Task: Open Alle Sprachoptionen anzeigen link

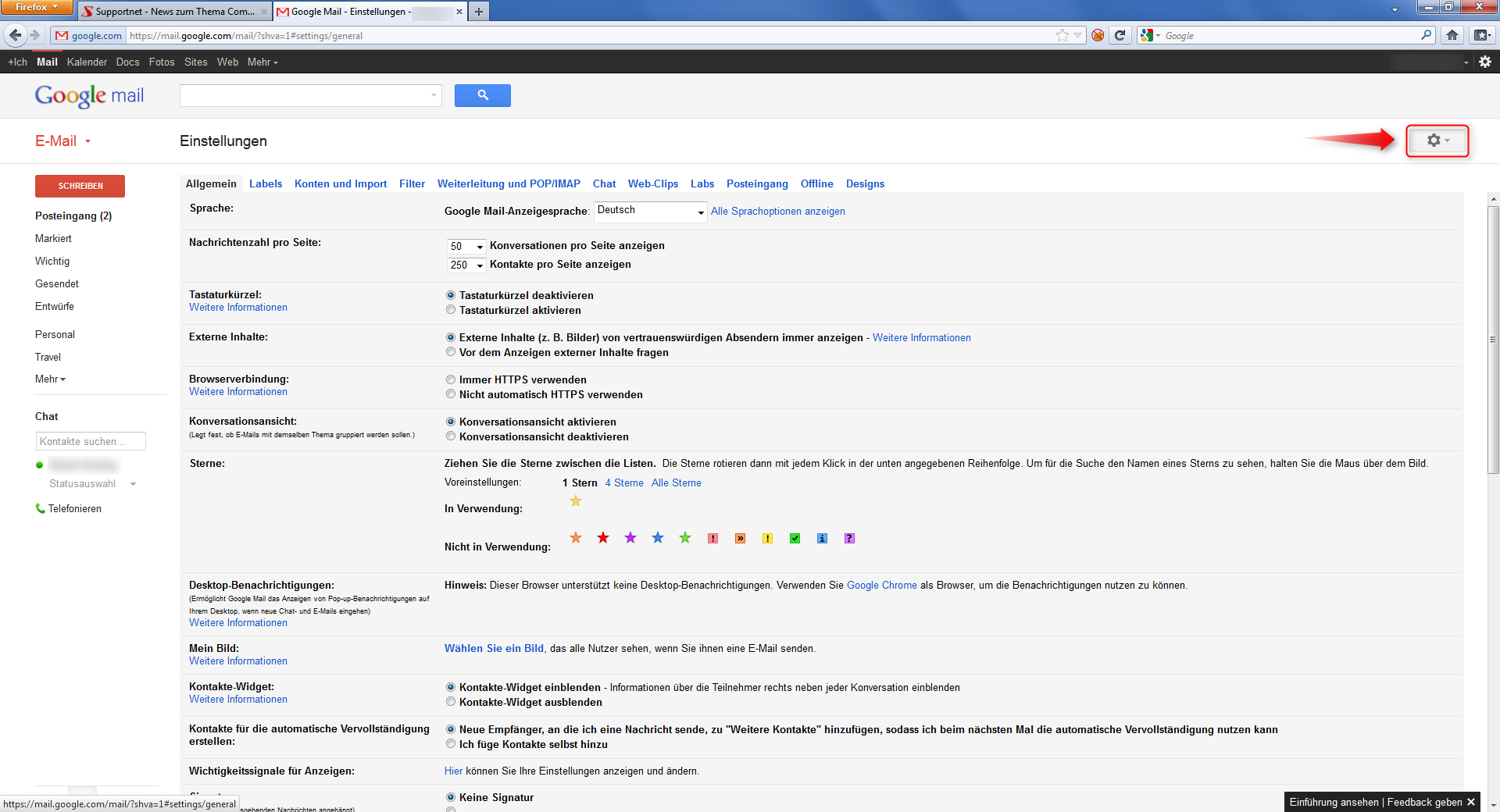Action: point(777,211)
